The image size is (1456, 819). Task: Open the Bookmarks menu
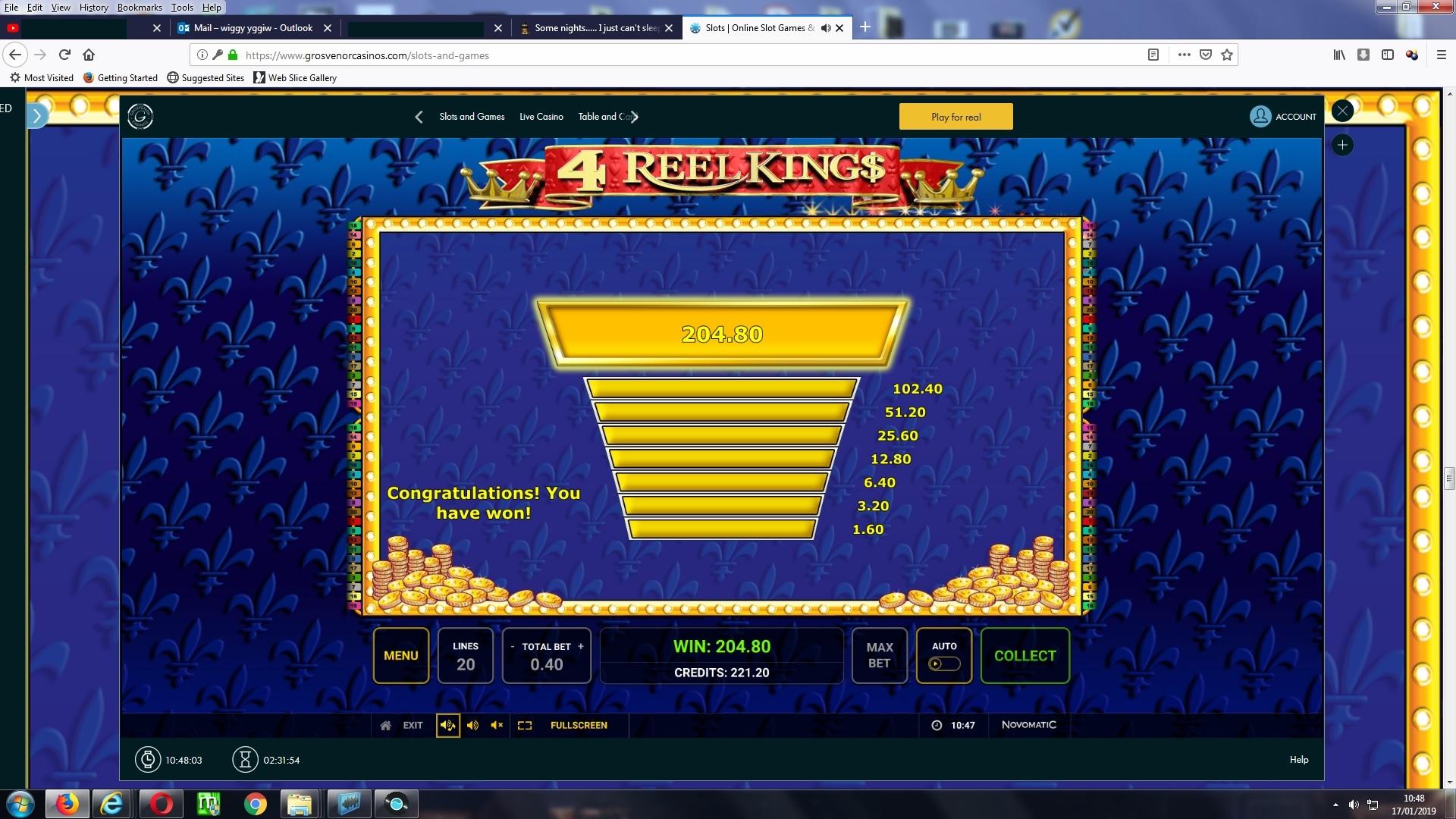pyautogui.click(x=140, y=8)
